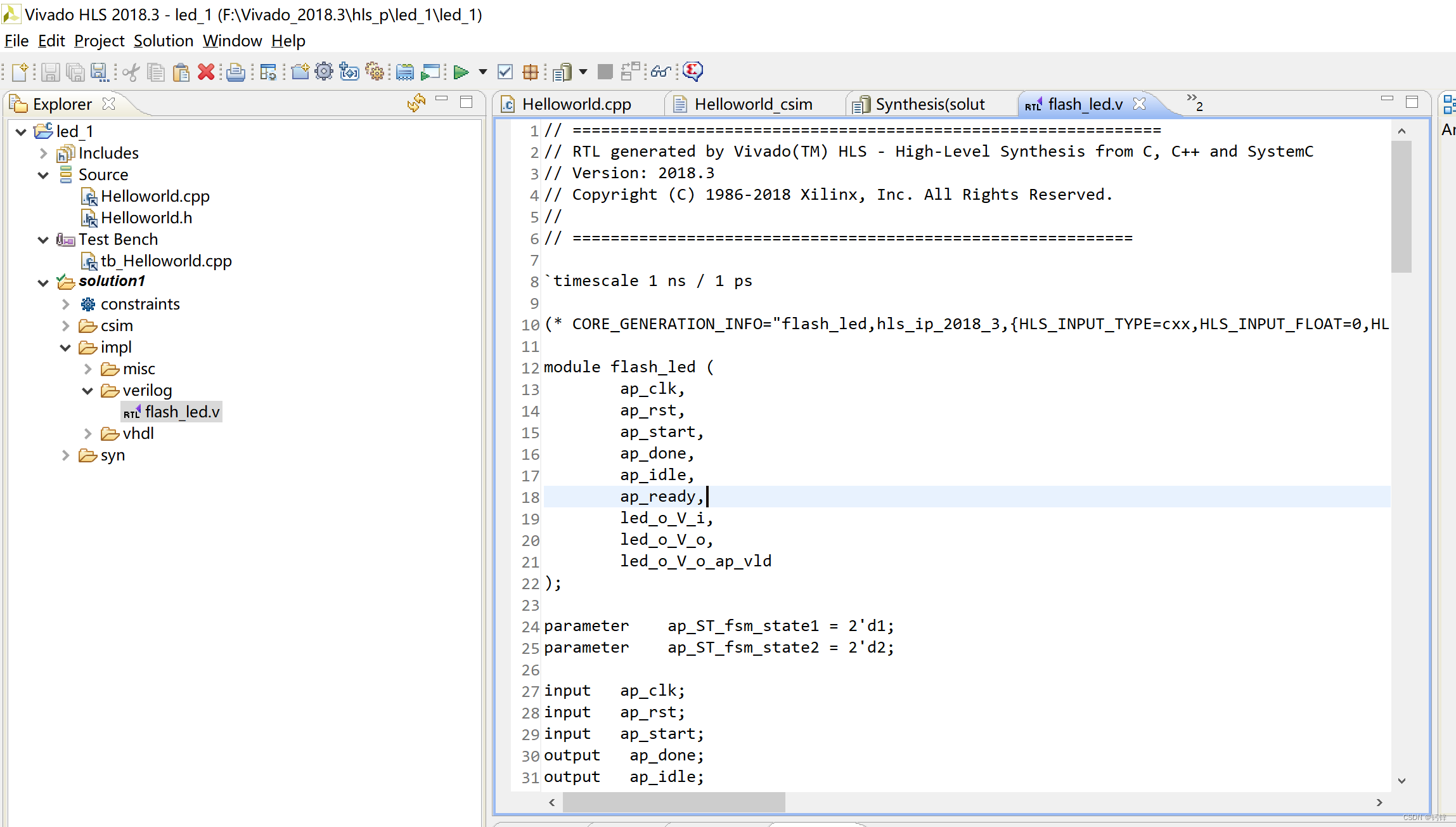
Task: Collapse the solution1 tree node
Action: (x=43, y=283)
